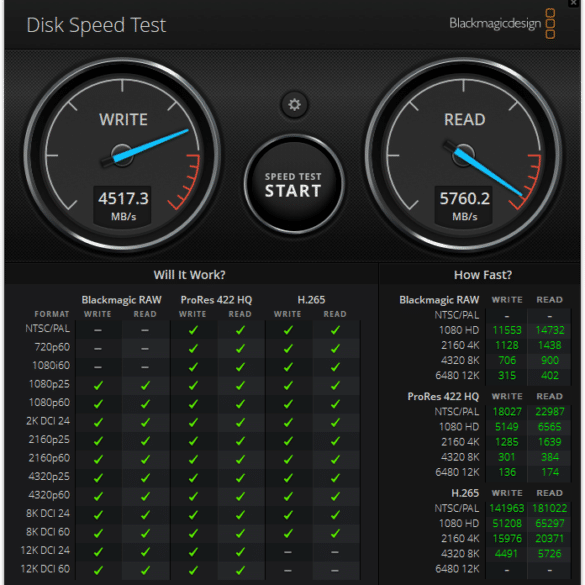Click Blackmagic RAW 2160 4K write value 1128
Viewport: 585px width, 585px height.
click(507, 345)
